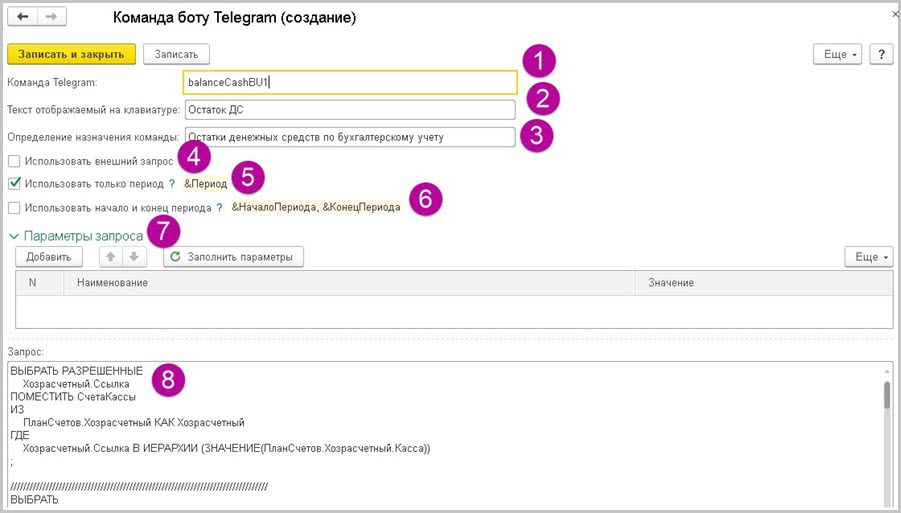Screen dimensions: 901x513
Task: Open hint next to 'начало и конец периода'
Action: tap(219, 208)
